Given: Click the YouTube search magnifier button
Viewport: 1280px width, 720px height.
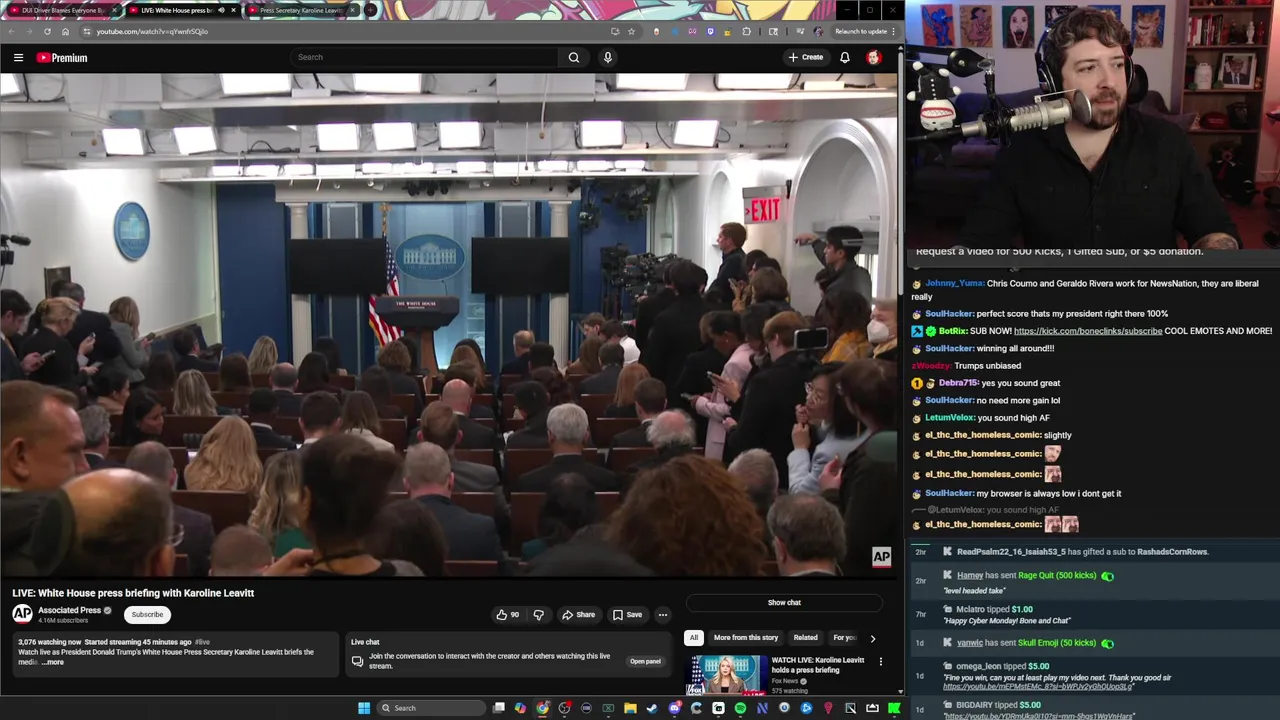Looking at the screenshot, I should pyautogui.click(x=574, y=57).
